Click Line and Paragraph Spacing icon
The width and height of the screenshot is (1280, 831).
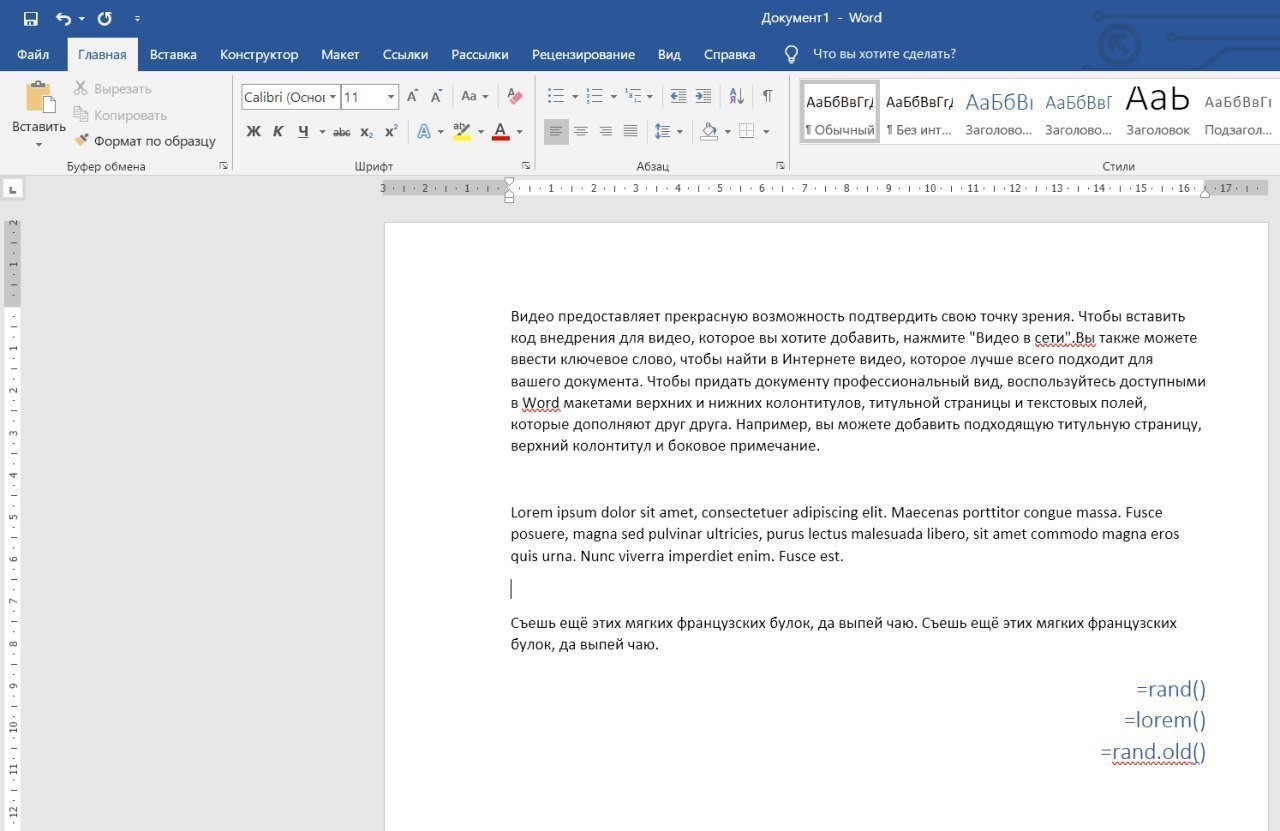662,131
